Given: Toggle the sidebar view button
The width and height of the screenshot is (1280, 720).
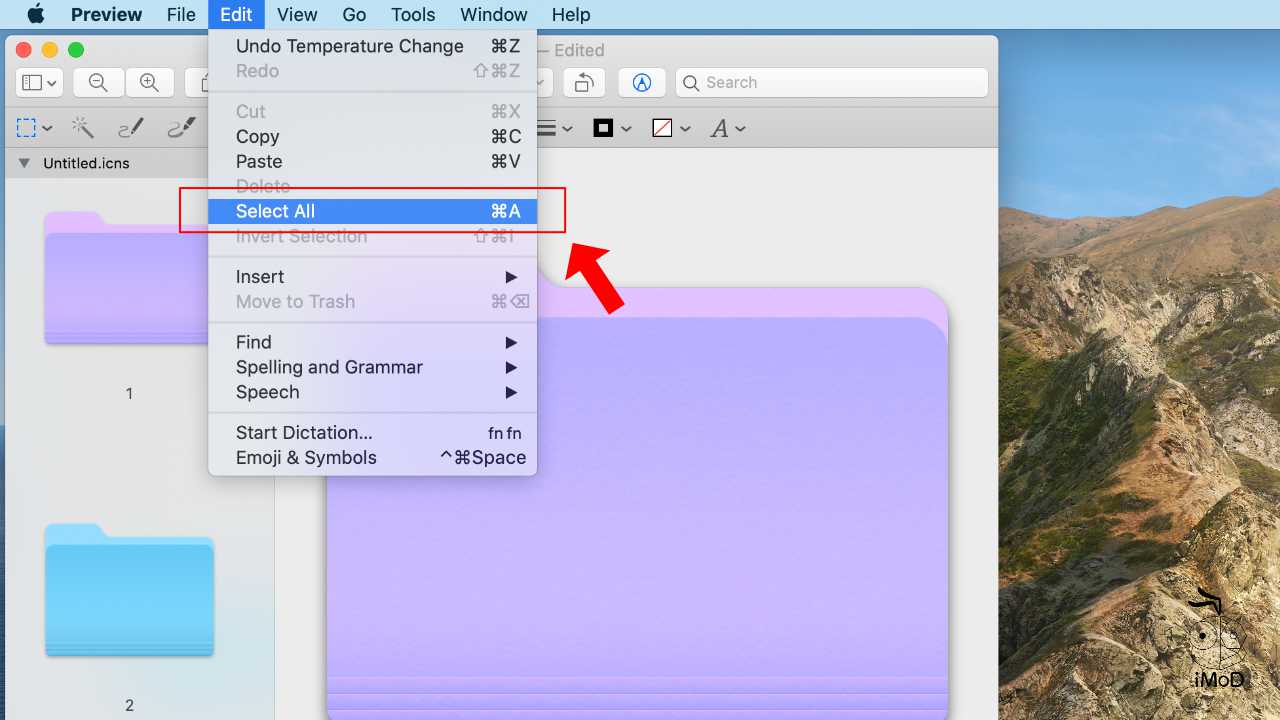Looking at the screenshot, I should pos(40,83).
